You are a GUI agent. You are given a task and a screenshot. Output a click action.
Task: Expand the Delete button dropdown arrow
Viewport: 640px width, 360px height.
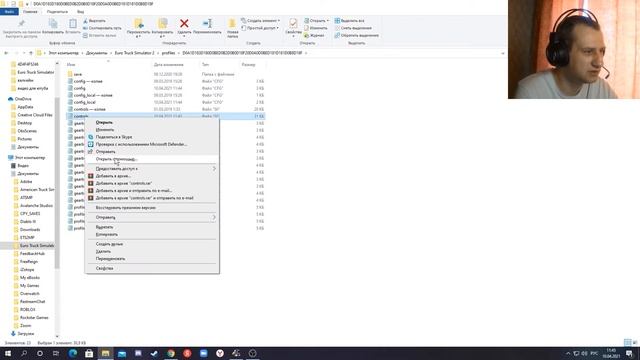184,36
